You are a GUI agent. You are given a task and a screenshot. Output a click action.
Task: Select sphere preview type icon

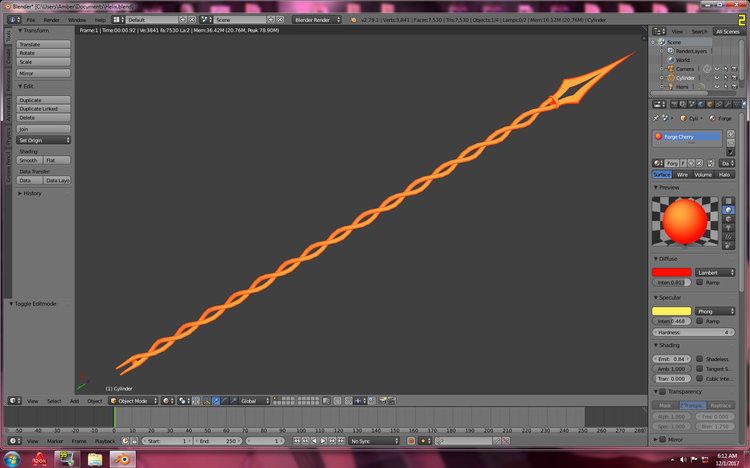pos(728,210)
